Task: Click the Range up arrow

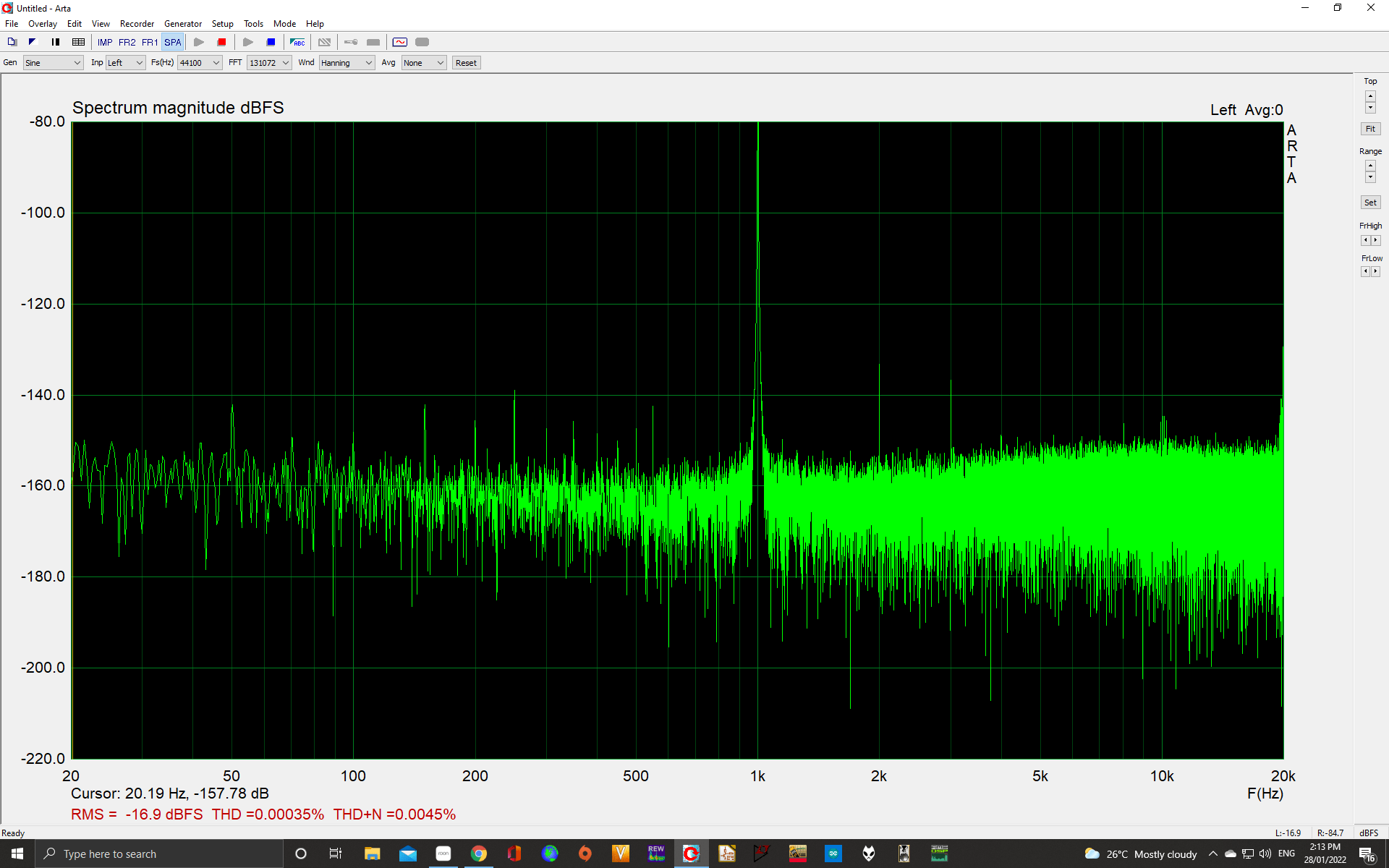Action: (x=1370, y=166)
